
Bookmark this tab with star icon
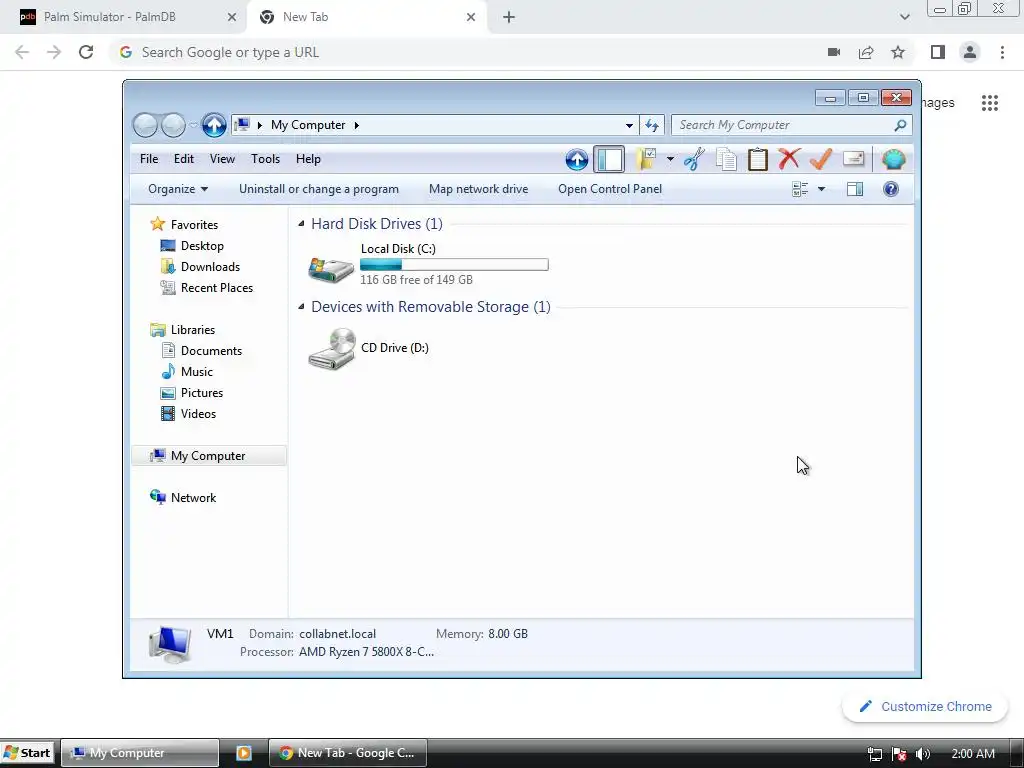[x=898, y=52]
